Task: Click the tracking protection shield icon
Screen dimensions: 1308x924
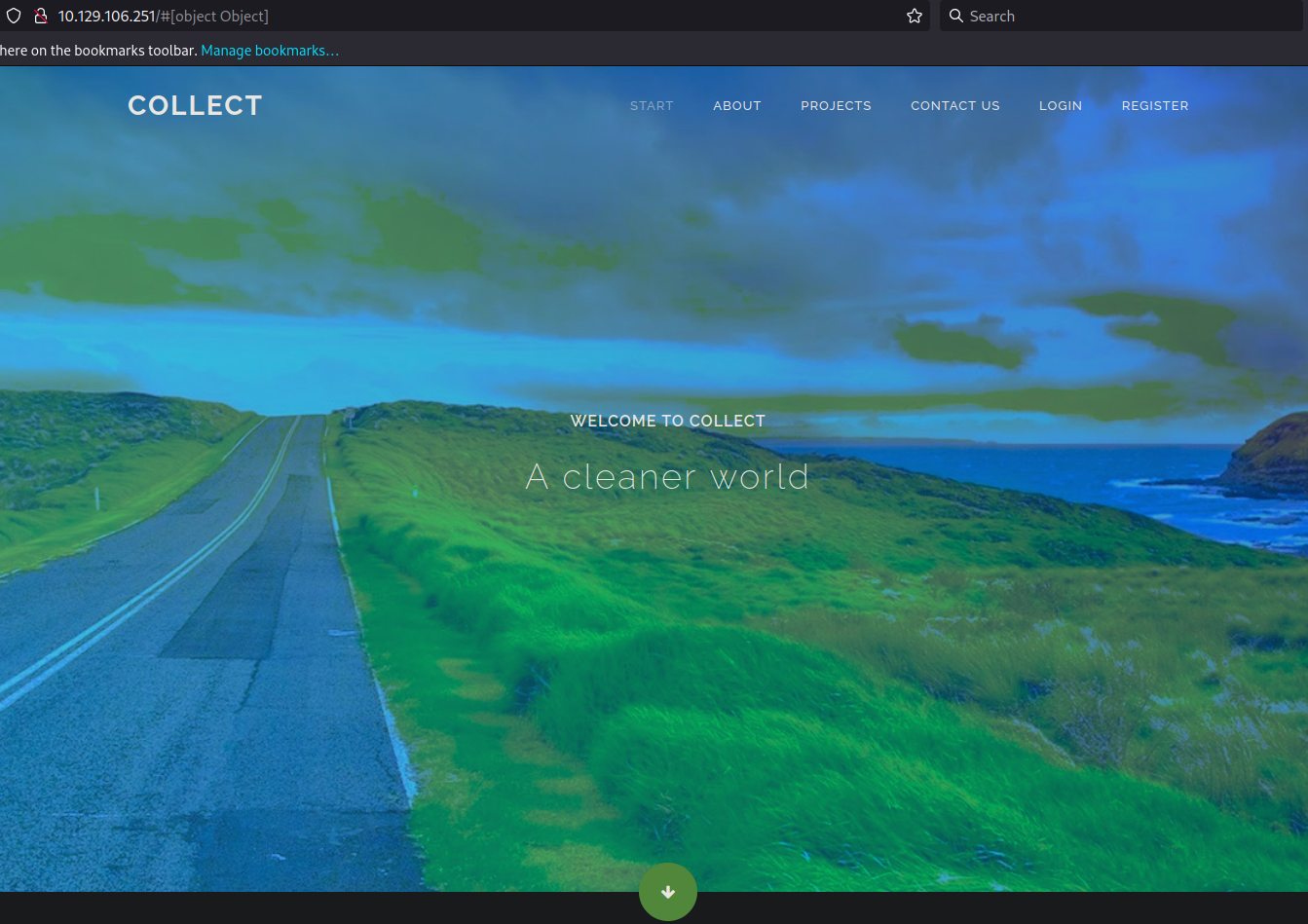Action: (x=14, y=17)
